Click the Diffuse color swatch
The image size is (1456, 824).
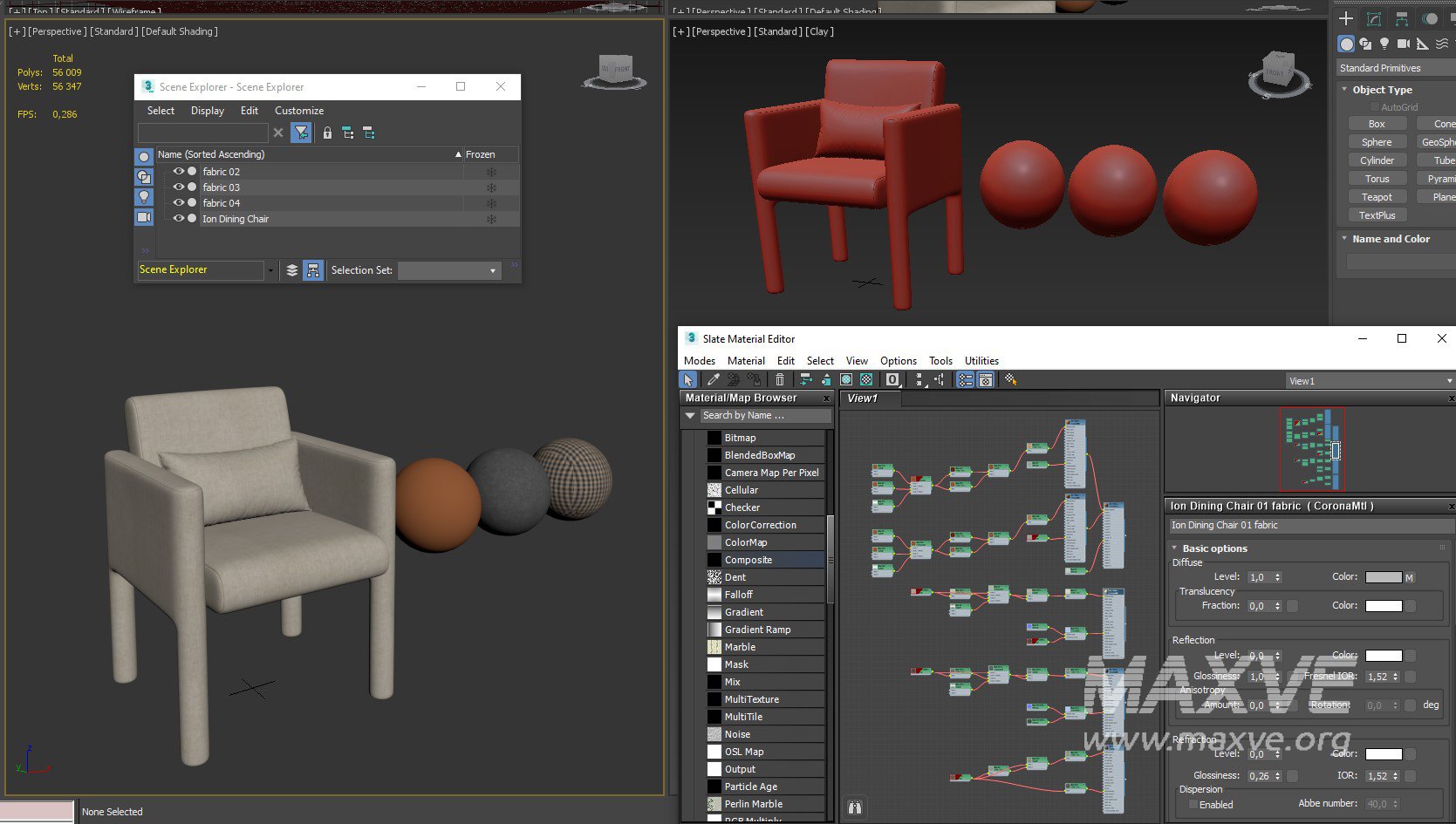(x=1383, y=577)
